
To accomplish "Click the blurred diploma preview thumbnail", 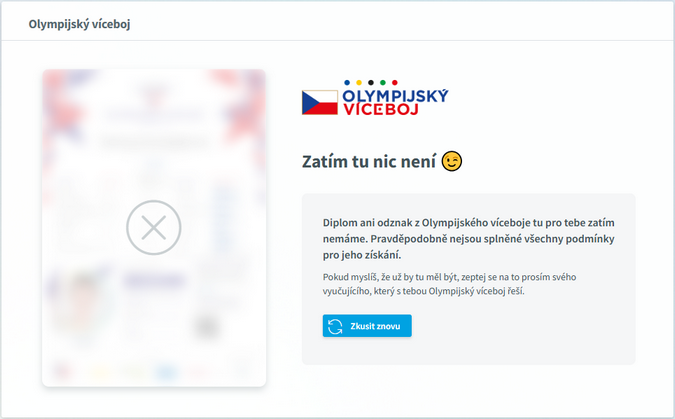I will point(154,228).
